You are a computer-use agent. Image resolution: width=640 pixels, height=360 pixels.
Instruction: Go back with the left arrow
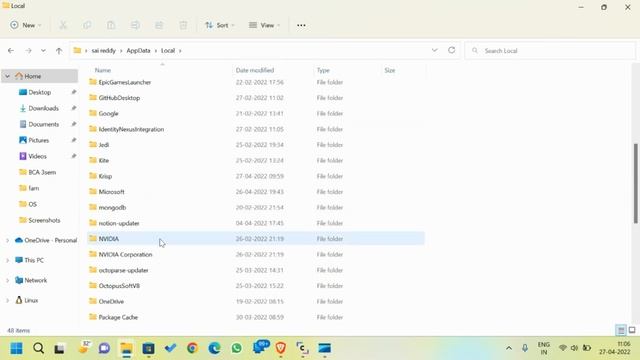(x=11, y=51)
